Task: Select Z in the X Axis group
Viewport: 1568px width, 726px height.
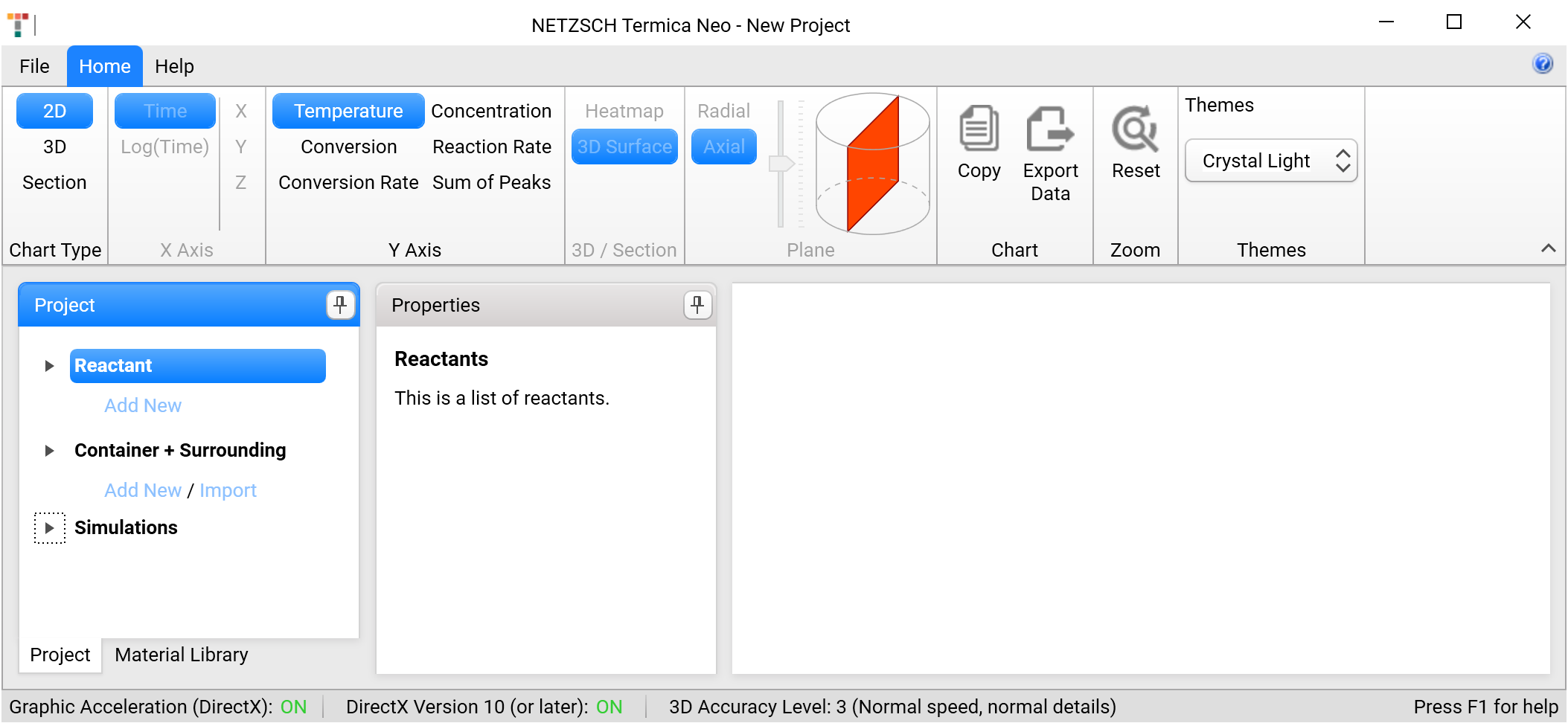Action: [241, 182]
